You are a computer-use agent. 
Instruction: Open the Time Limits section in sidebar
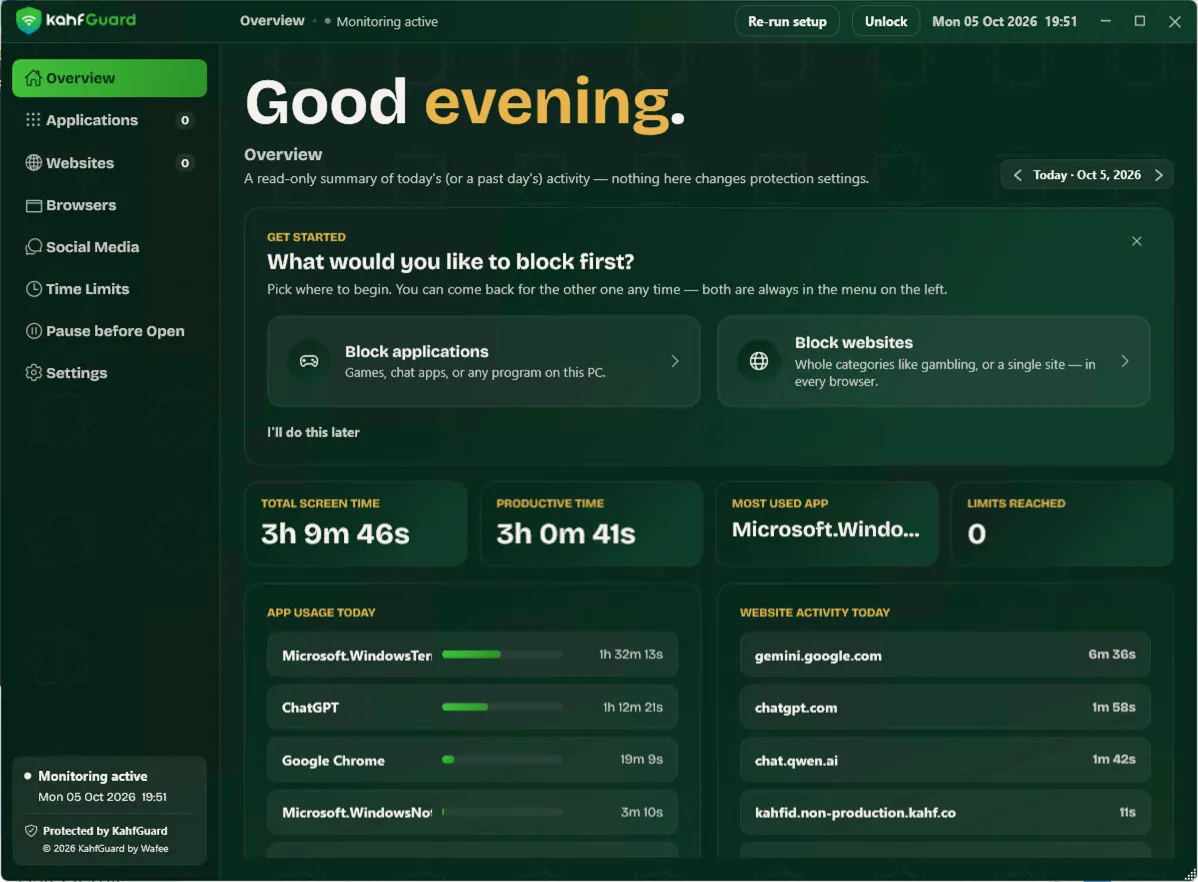109,289
